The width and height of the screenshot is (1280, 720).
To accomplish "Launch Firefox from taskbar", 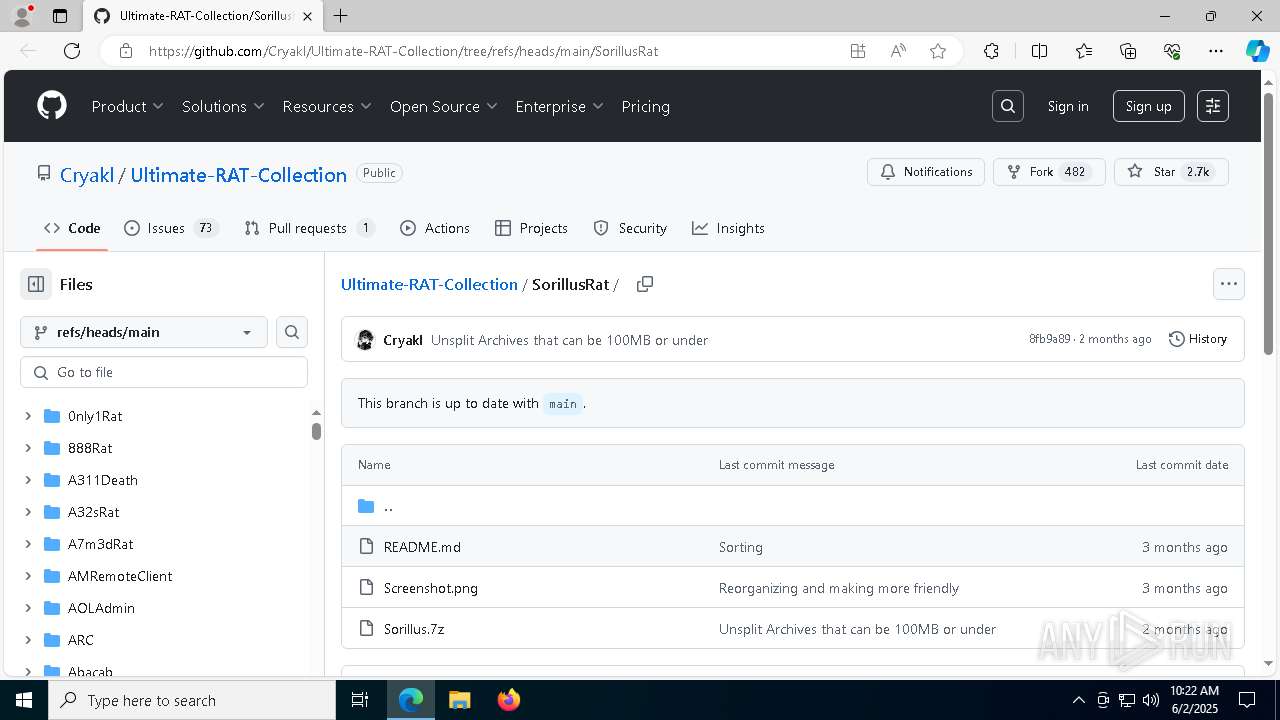I will 508,700.
